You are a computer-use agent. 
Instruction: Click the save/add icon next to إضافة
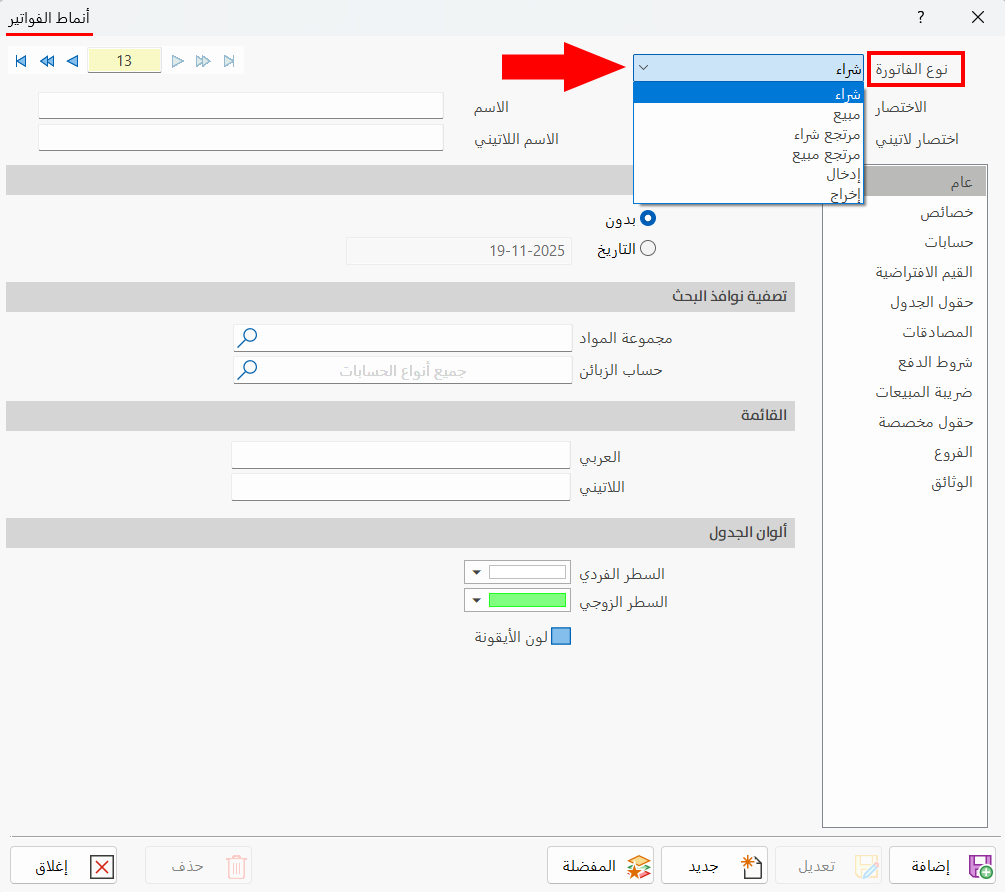point(981,864)
